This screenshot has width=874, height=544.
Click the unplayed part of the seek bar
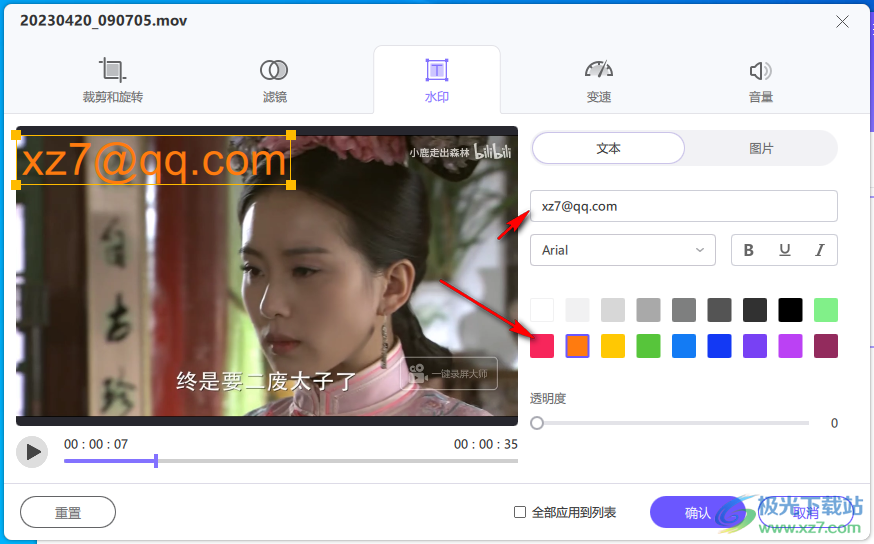point(338,461)
